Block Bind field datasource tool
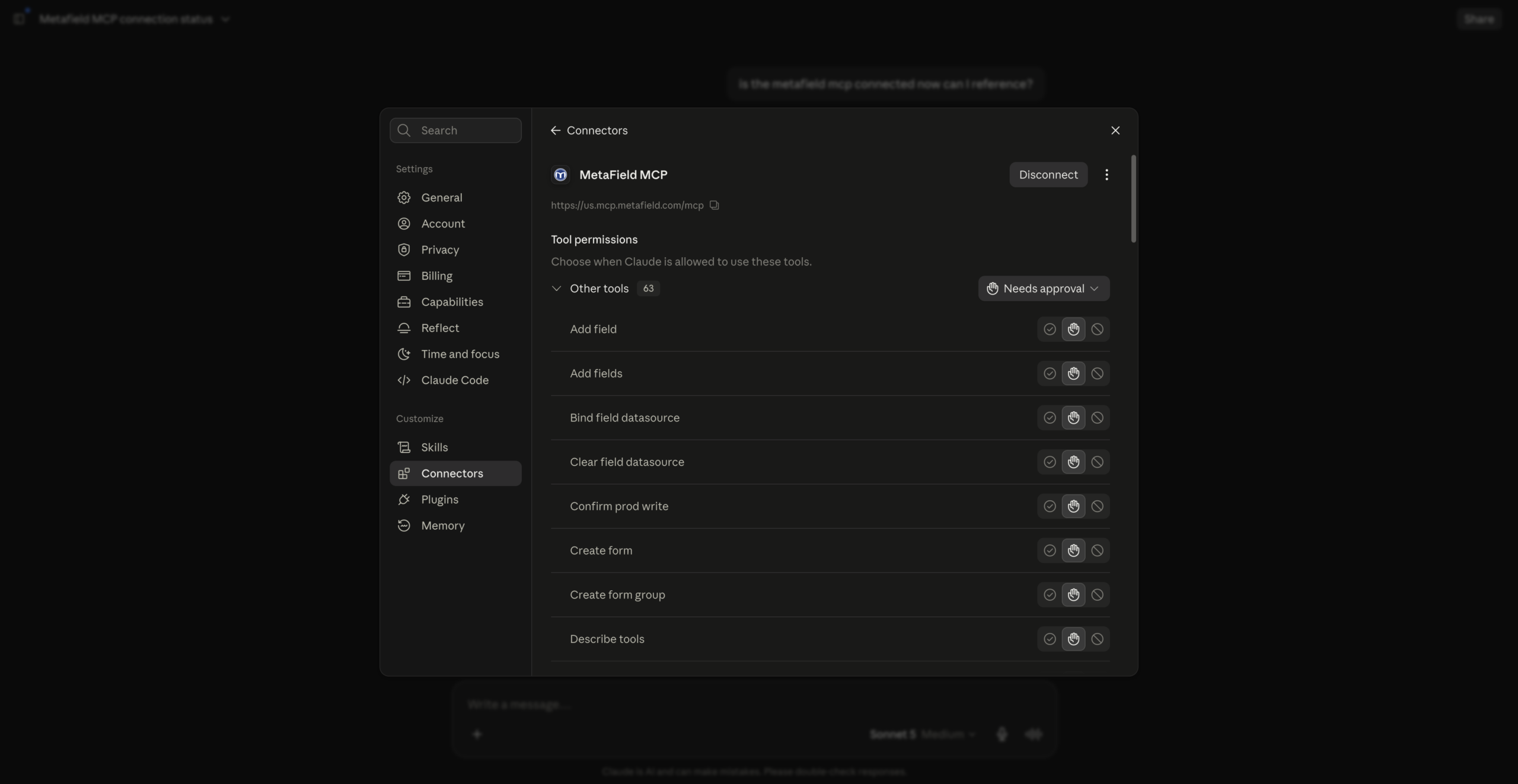This screenshot has height=784, width=1518. tap(1098, 418)
